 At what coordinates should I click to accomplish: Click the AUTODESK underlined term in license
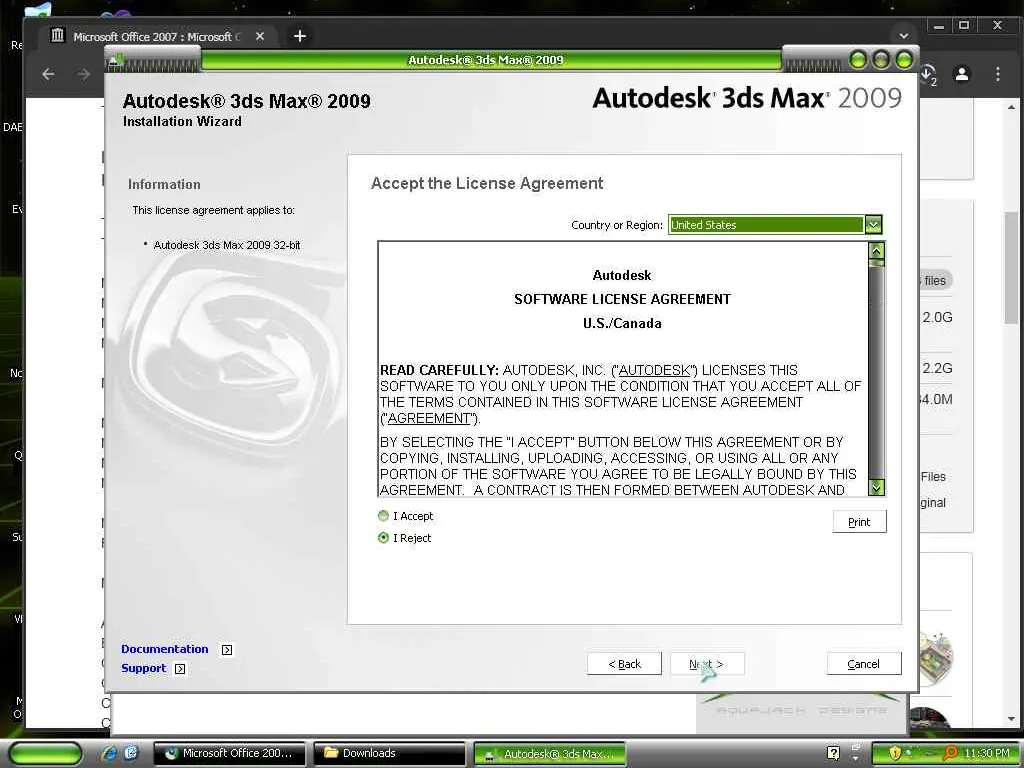tap(654, 370)
